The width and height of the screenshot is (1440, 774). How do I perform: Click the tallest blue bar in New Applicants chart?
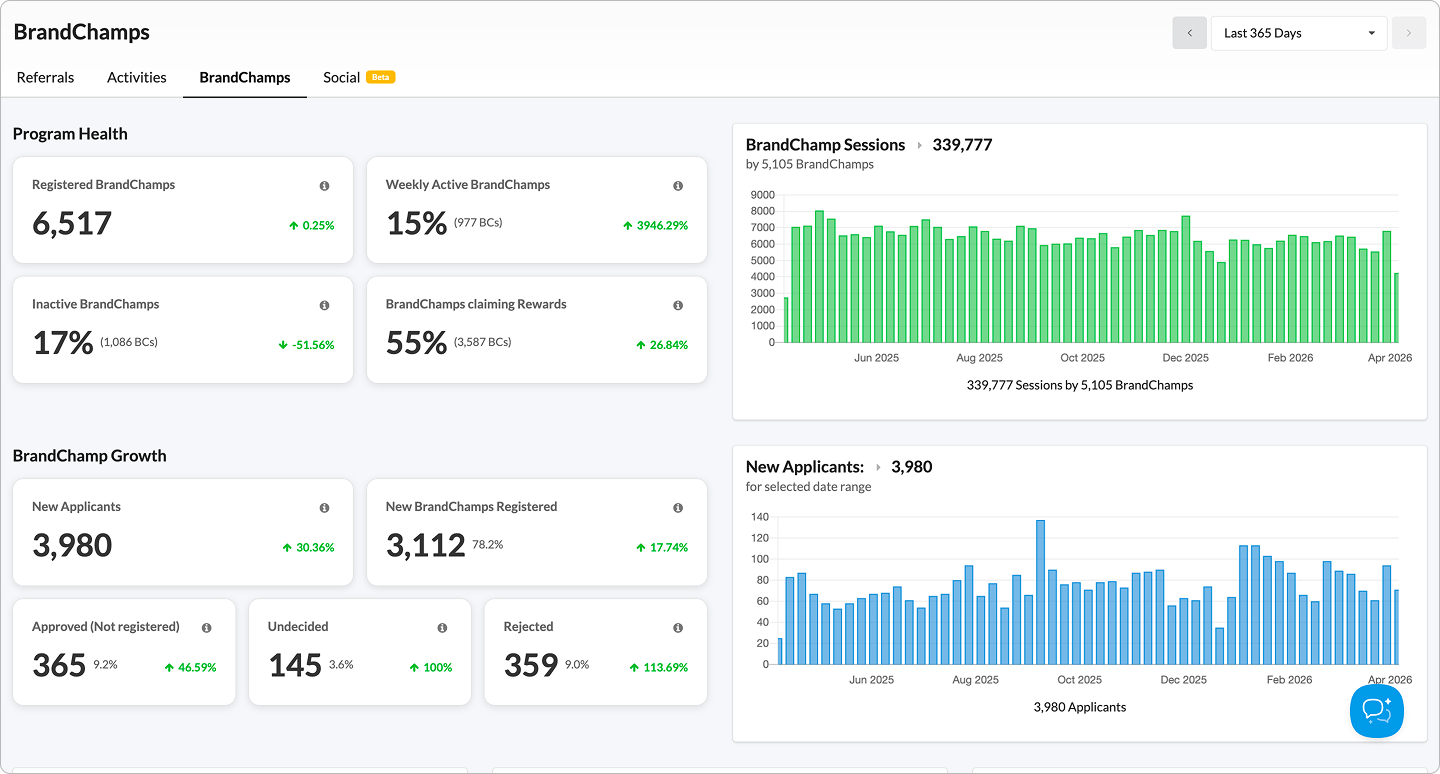[1040, 592]
